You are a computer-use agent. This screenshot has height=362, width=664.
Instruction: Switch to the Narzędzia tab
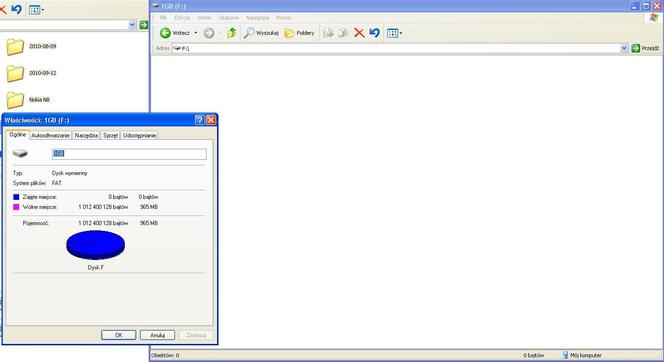click(86, 135)
